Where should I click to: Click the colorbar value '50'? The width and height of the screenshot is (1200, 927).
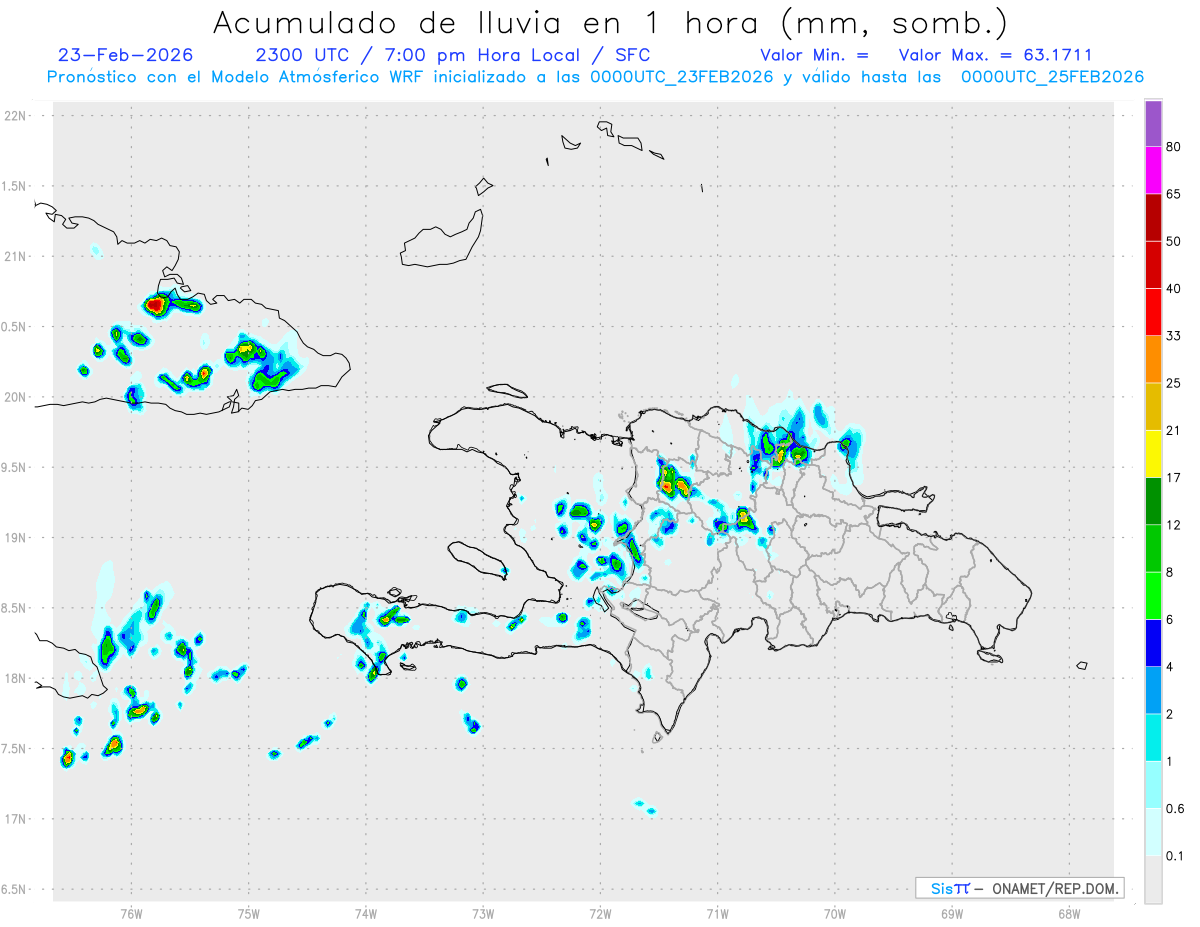click(1174, 241)
